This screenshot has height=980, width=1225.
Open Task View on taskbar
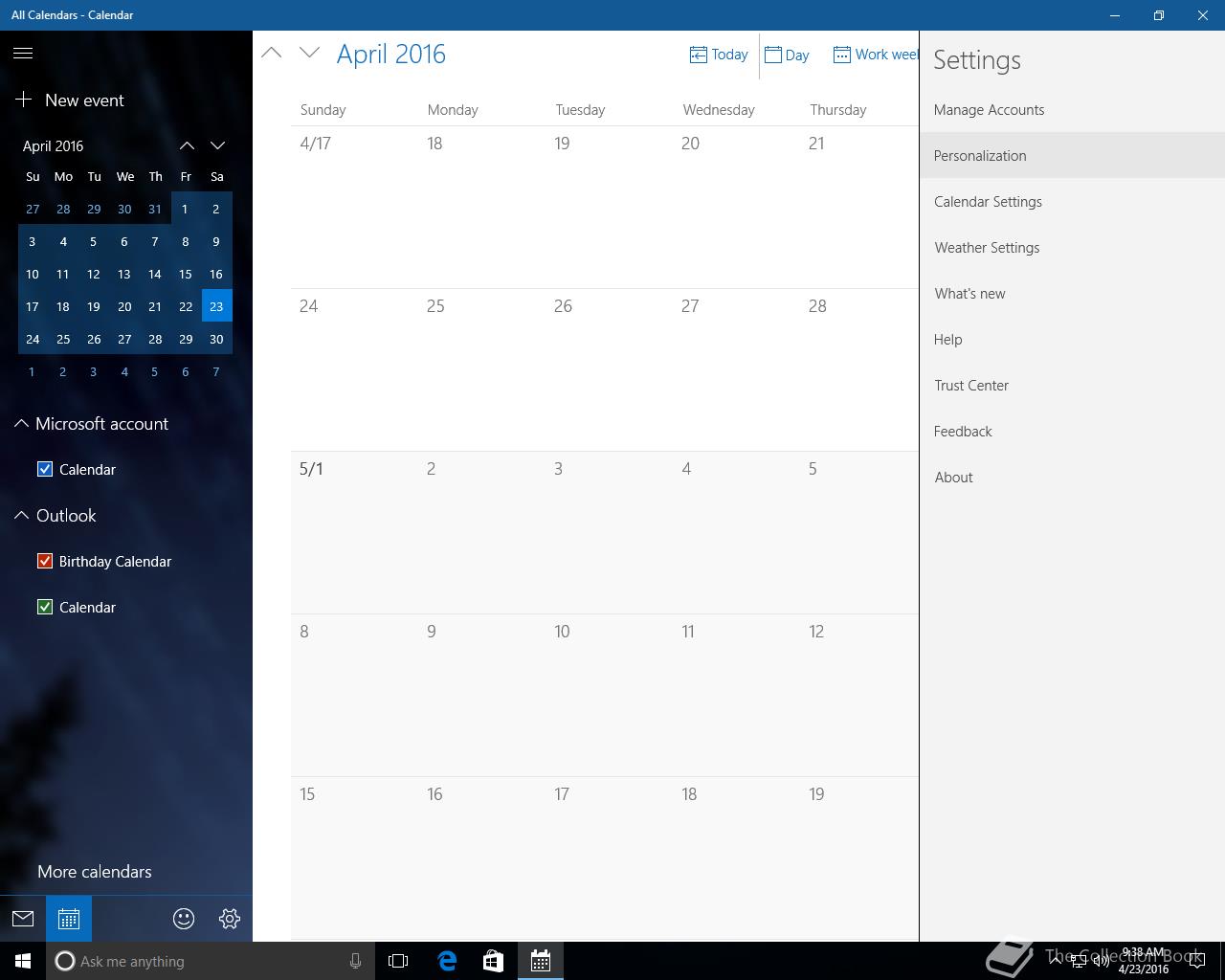398,961
